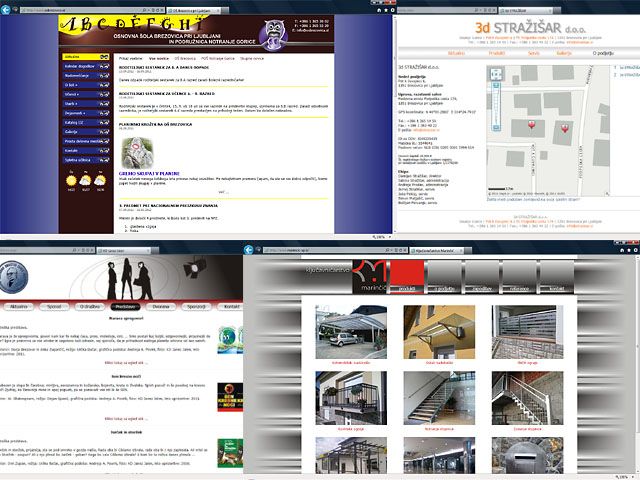
Task: Select the Vse novice news filter
Action: coord(159,59)
